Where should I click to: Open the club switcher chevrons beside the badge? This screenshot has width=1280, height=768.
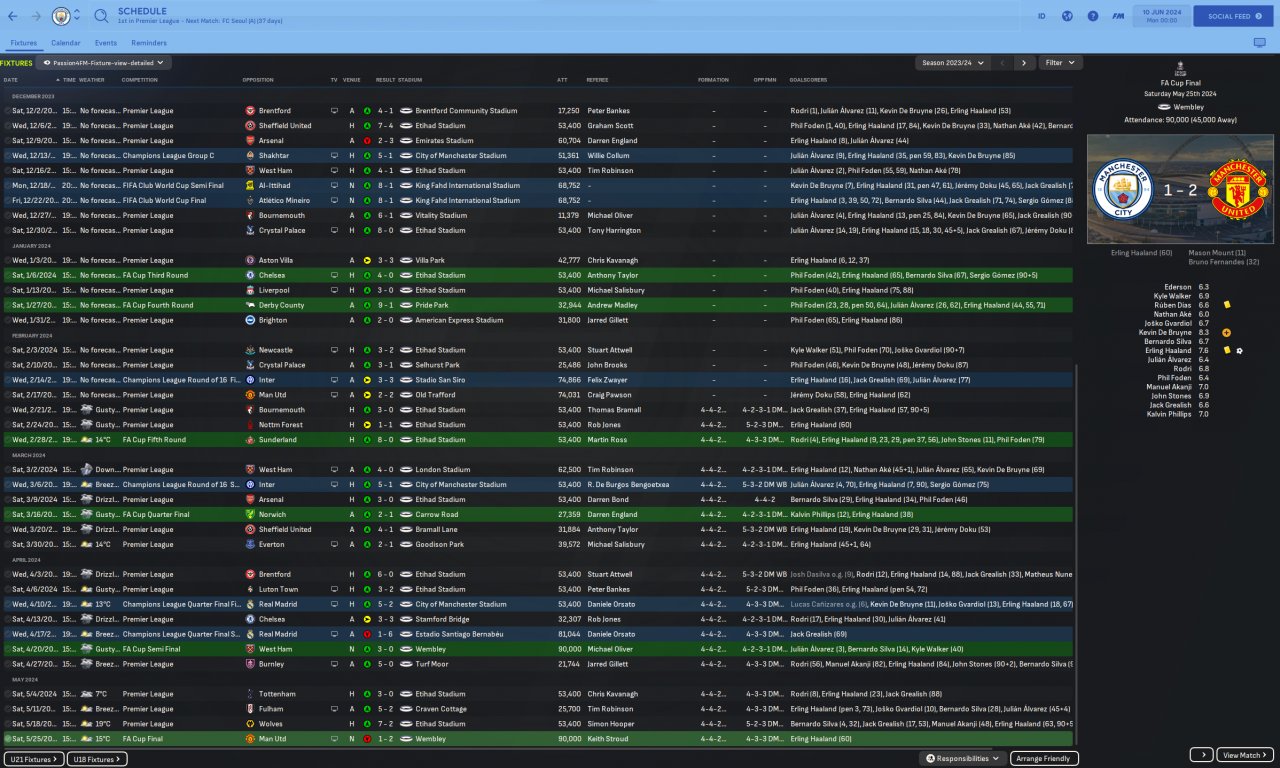coord(78,16)
